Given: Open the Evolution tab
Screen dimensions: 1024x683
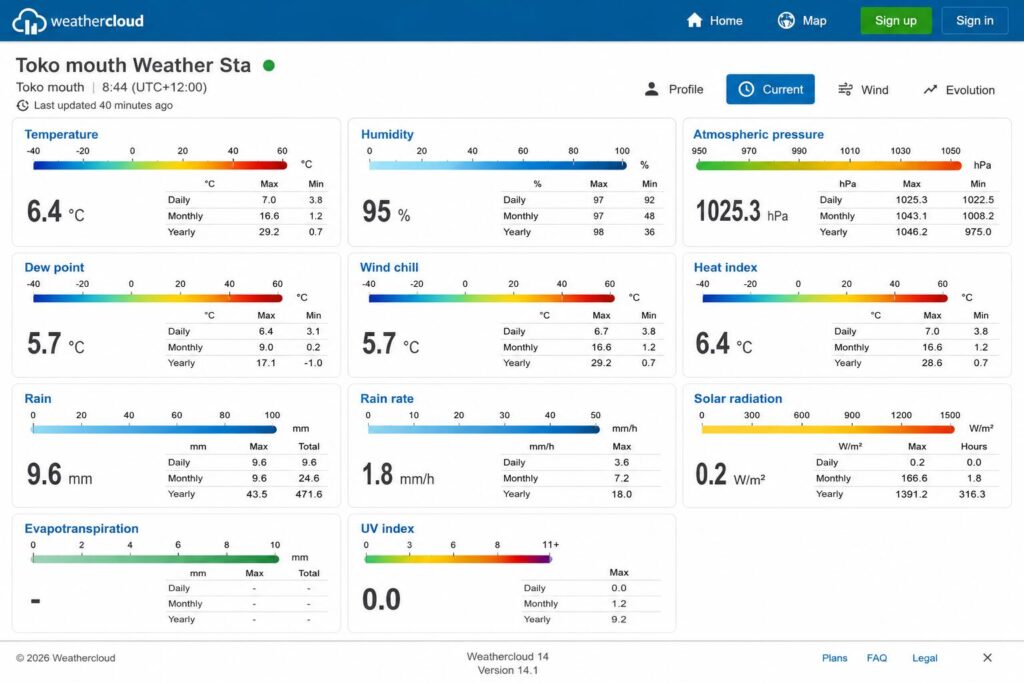Looking at the screenshot, I should (959, 89).
